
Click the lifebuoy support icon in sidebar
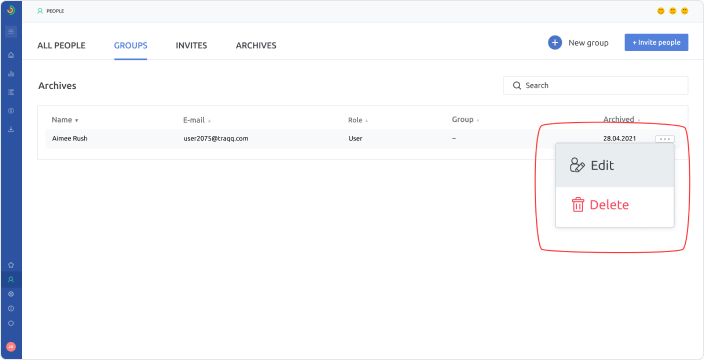tap(11, 294)
